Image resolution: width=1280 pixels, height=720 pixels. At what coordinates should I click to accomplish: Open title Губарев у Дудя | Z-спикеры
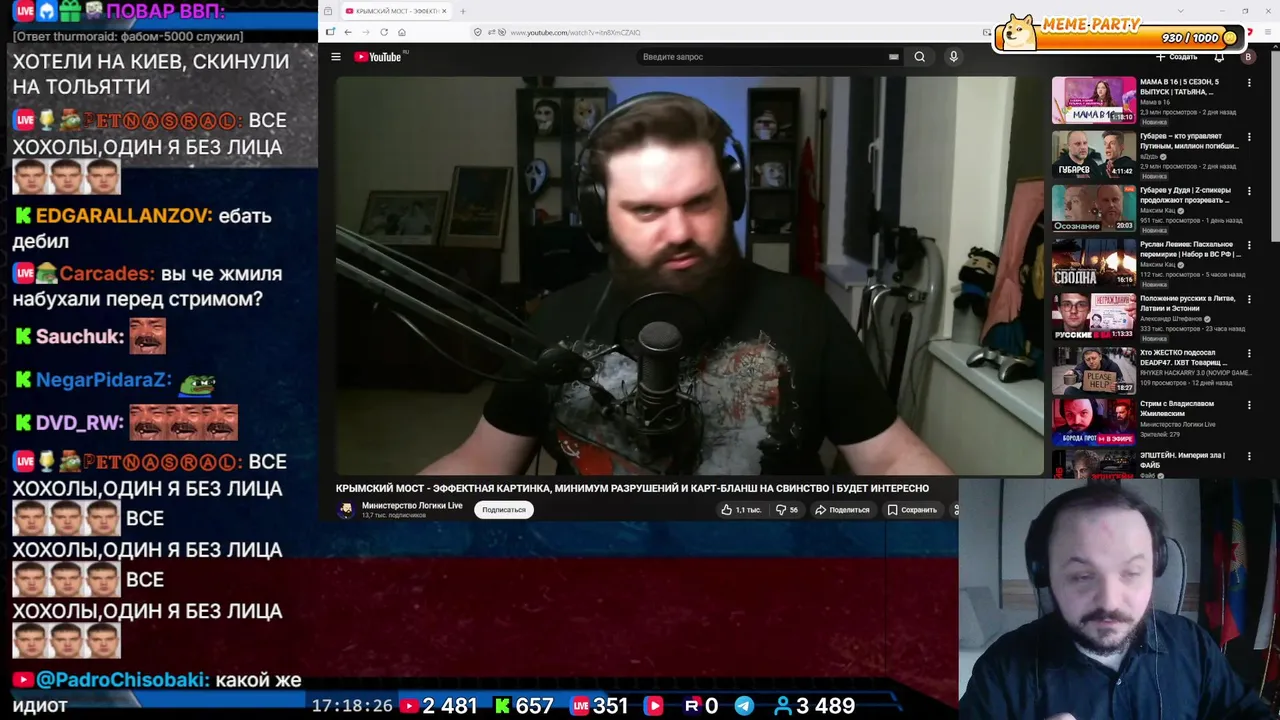(1186, 195)
